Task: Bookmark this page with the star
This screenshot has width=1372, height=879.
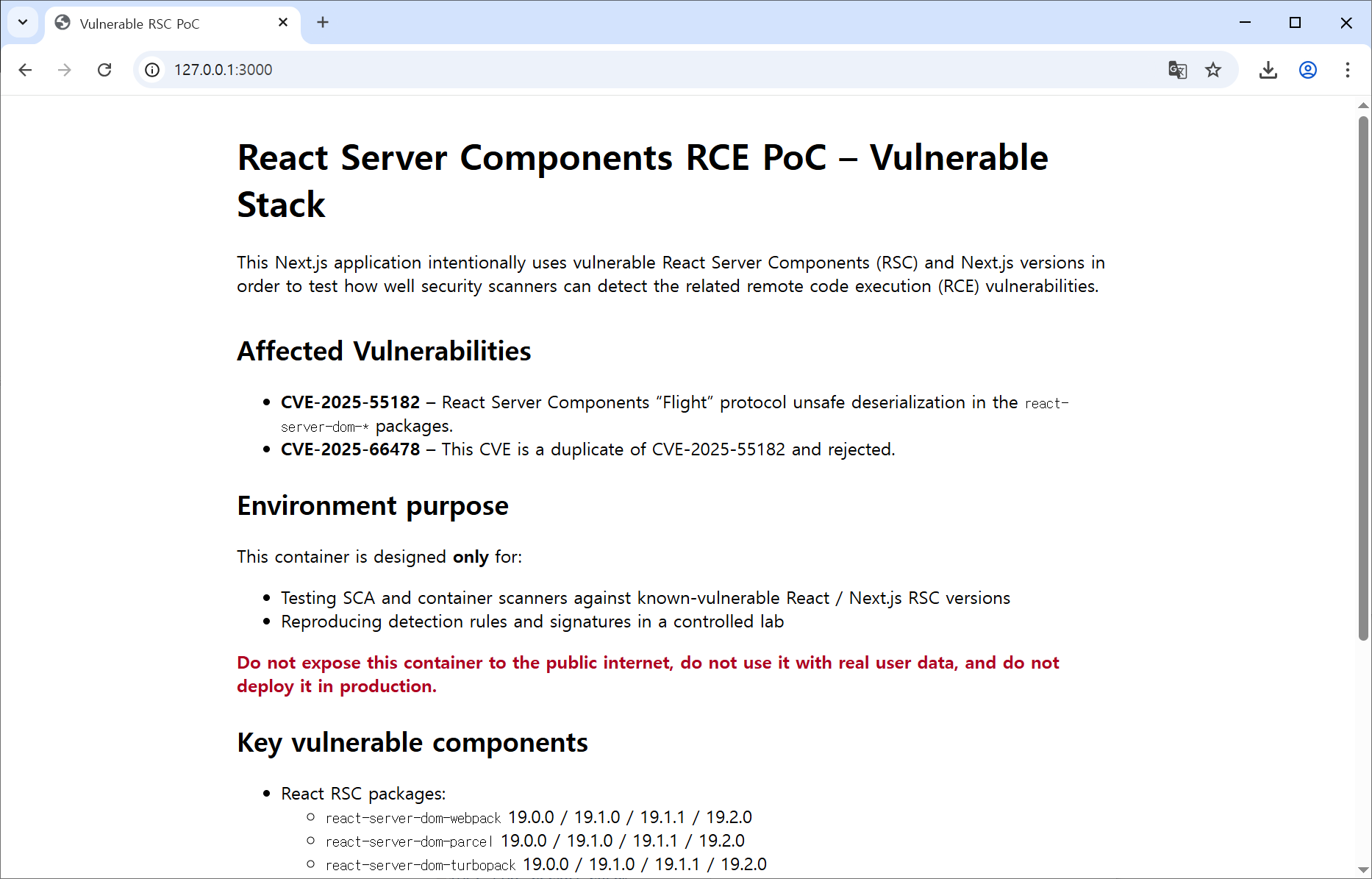Action: click(x=1213, y=70)
